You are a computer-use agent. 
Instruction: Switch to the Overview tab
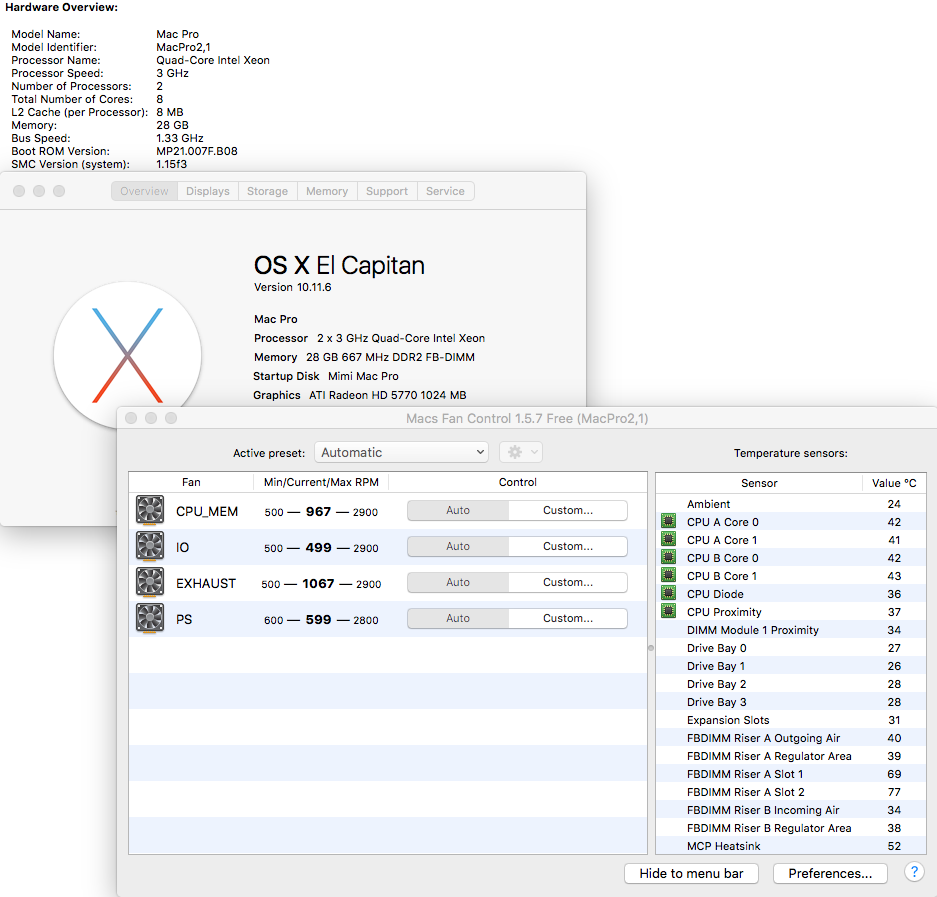(144, 191)
